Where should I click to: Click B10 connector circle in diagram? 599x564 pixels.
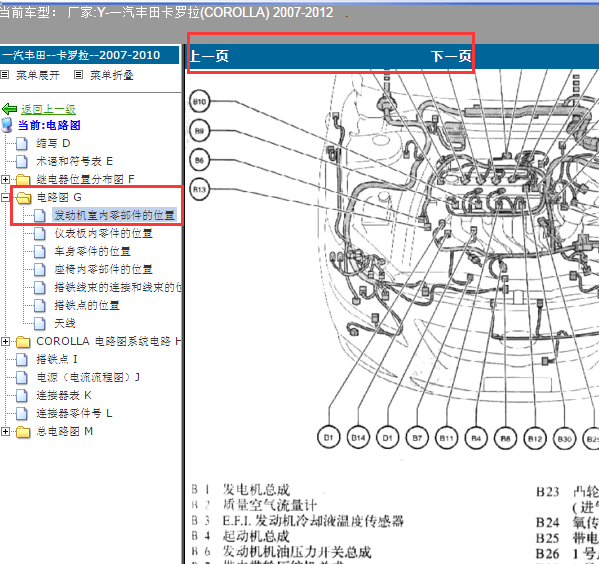pyautogui.click(x=199, y=101)
